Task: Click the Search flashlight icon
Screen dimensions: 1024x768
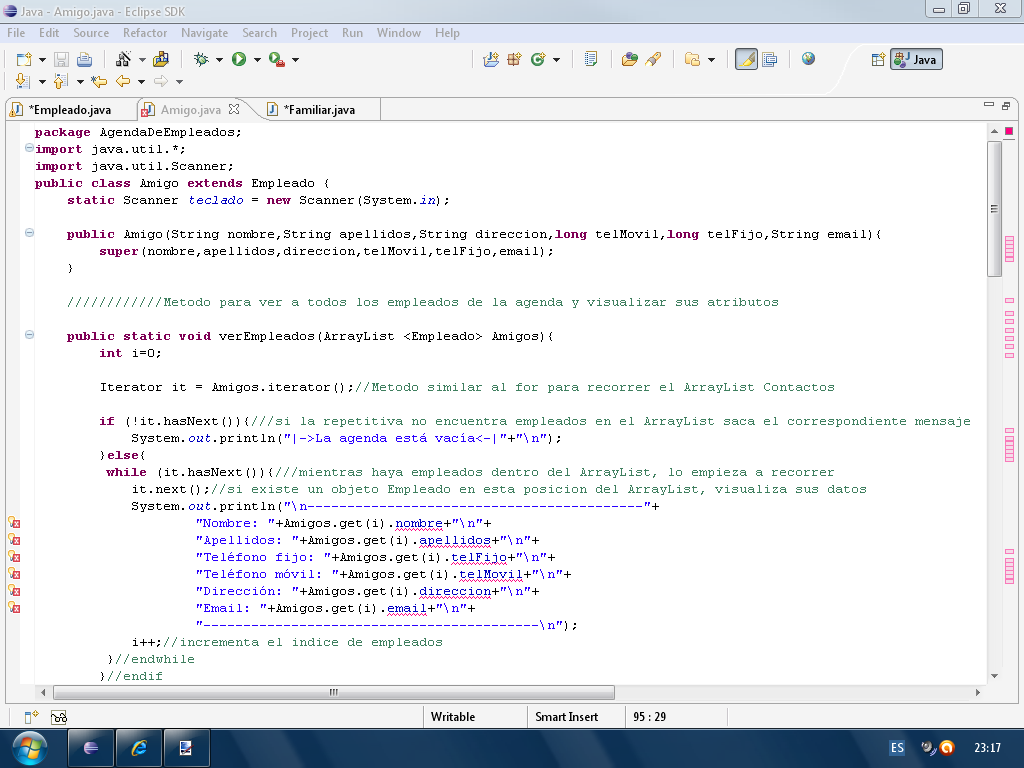Action: (x=653, y=59)
